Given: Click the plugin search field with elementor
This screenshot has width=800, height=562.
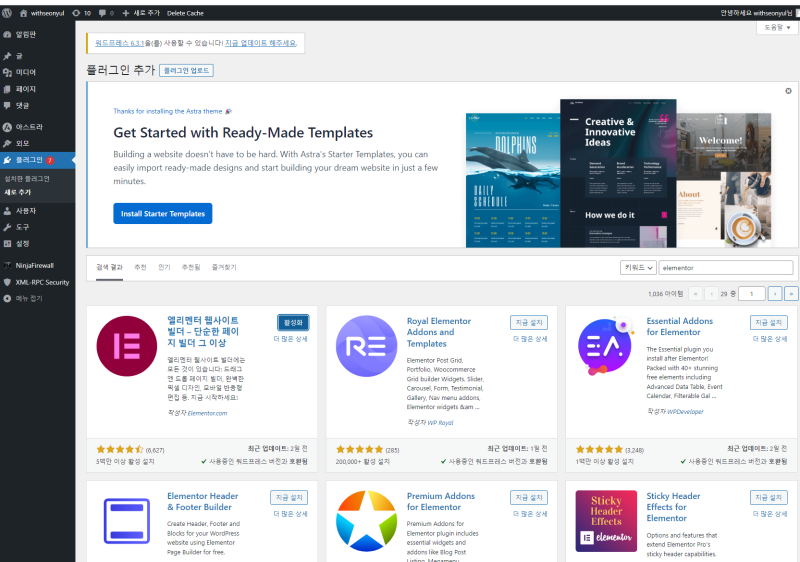Looking at the screenshot, I should point(726,267).
